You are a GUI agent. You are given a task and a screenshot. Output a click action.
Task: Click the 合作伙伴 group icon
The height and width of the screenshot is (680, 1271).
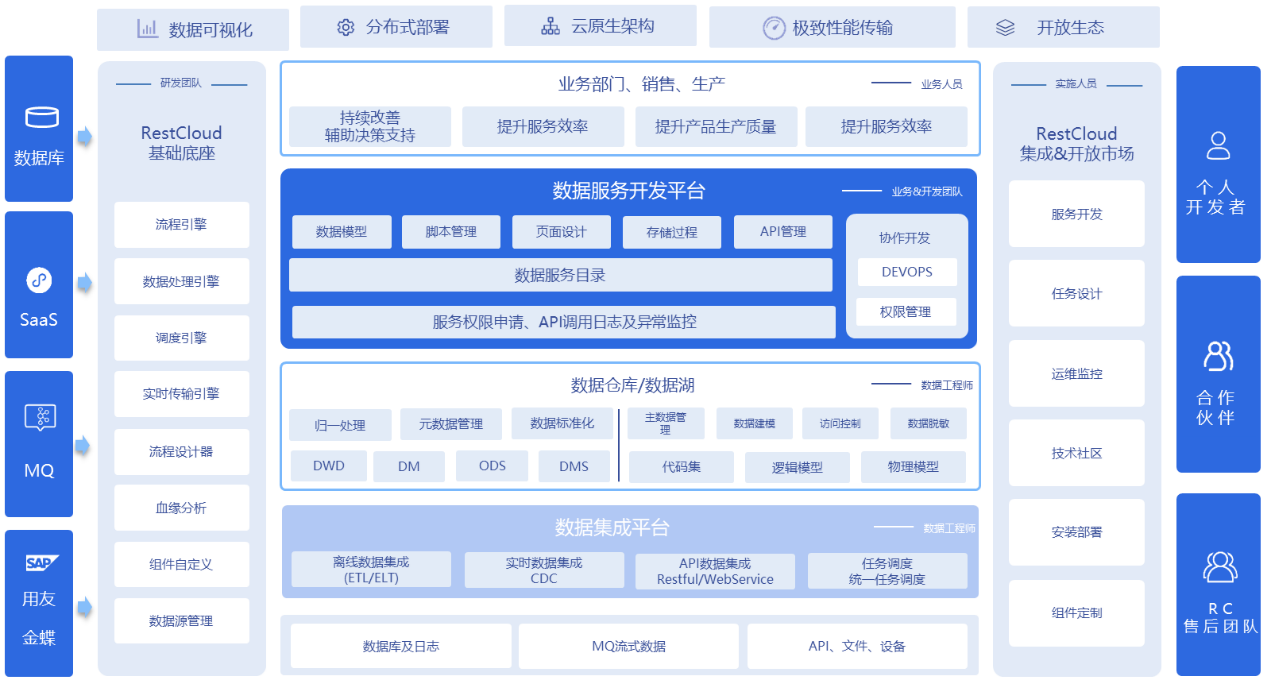(x=1218, y=356)
